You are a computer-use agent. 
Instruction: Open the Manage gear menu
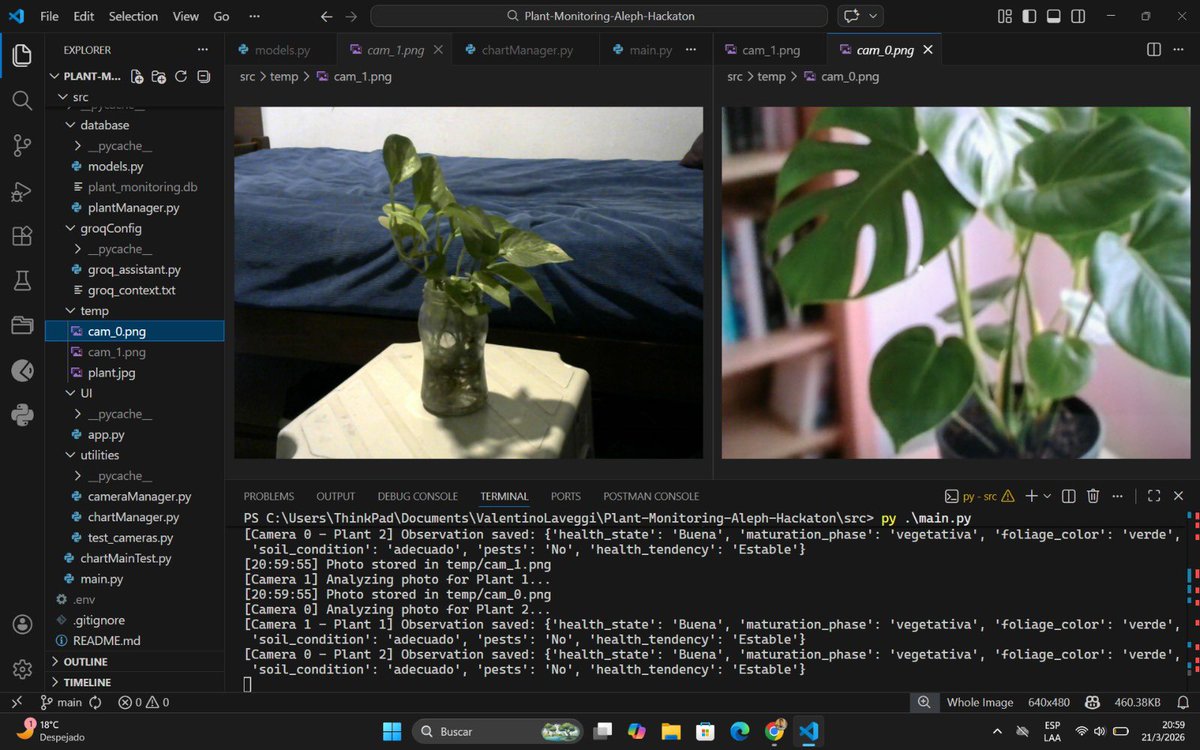[22, 669]
